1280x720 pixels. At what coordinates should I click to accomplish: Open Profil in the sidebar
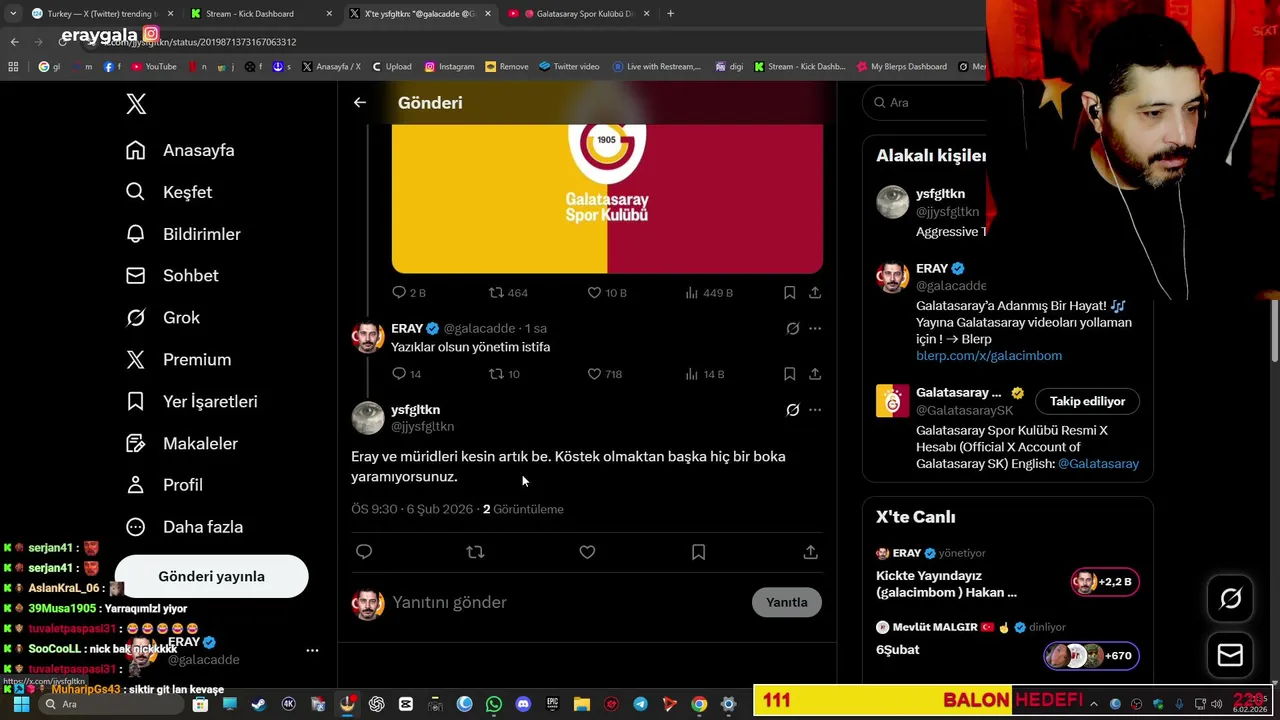(164, 485)
